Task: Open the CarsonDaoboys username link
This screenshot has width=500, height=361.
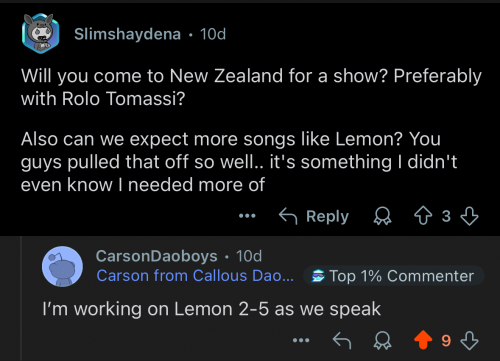Action: pos(156,256)
